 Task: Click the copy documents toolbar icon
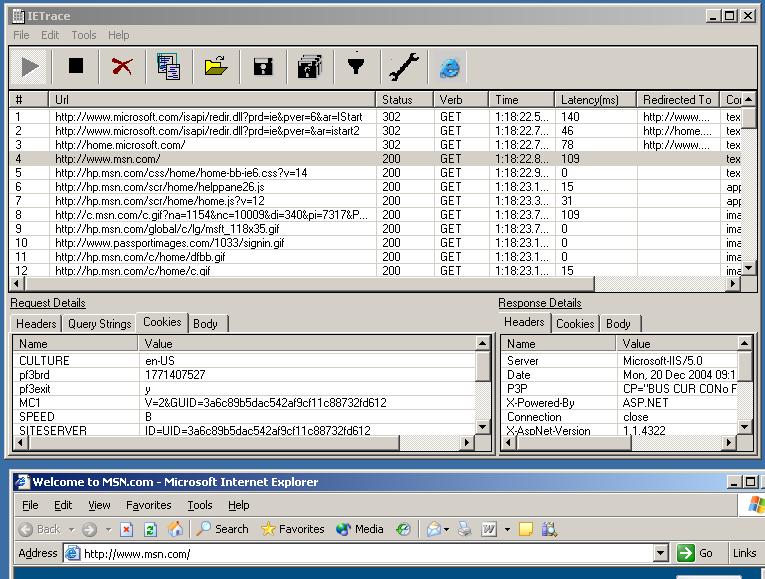(169, 67)
